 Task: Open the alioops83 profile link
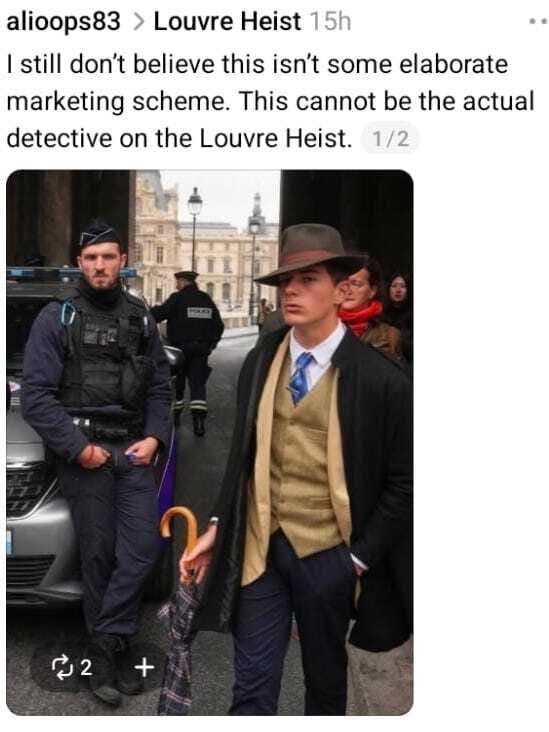click(x=63, y=22)
